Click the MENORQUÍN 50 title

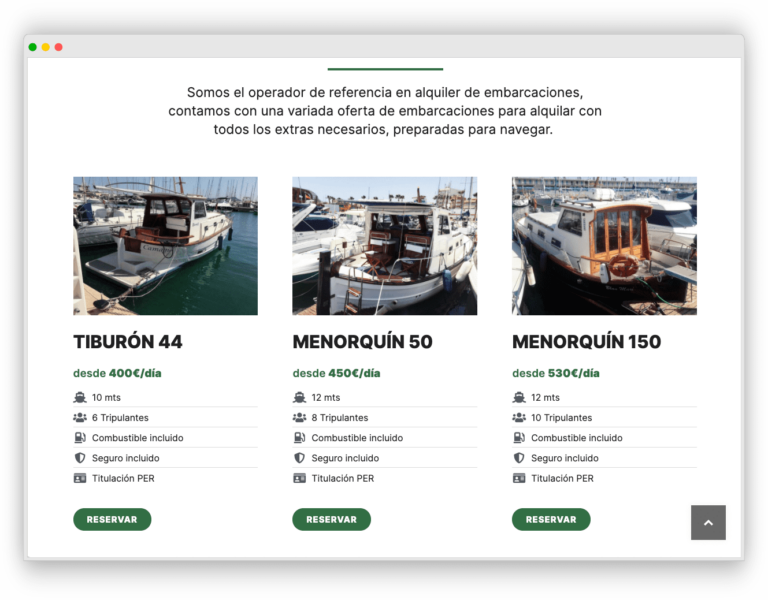(362, 341)
